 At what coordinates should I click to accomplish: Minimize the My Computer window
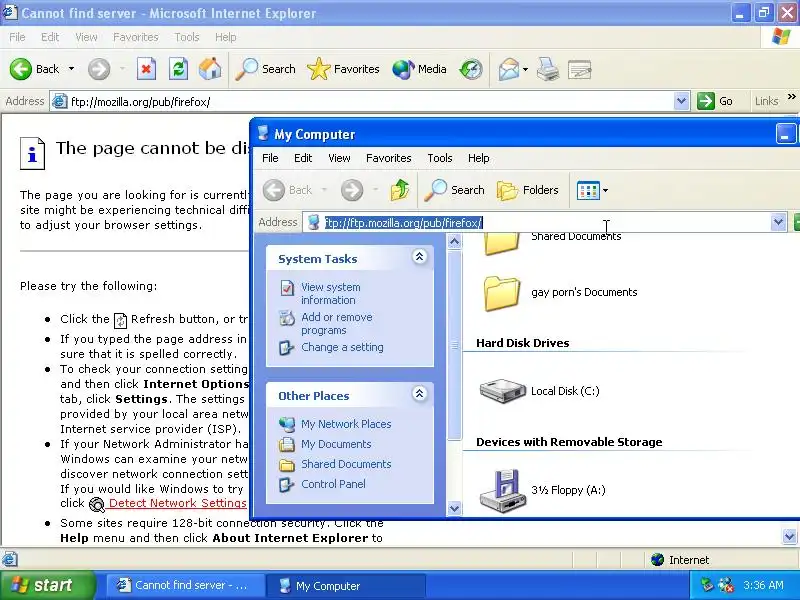coord(785,134)
